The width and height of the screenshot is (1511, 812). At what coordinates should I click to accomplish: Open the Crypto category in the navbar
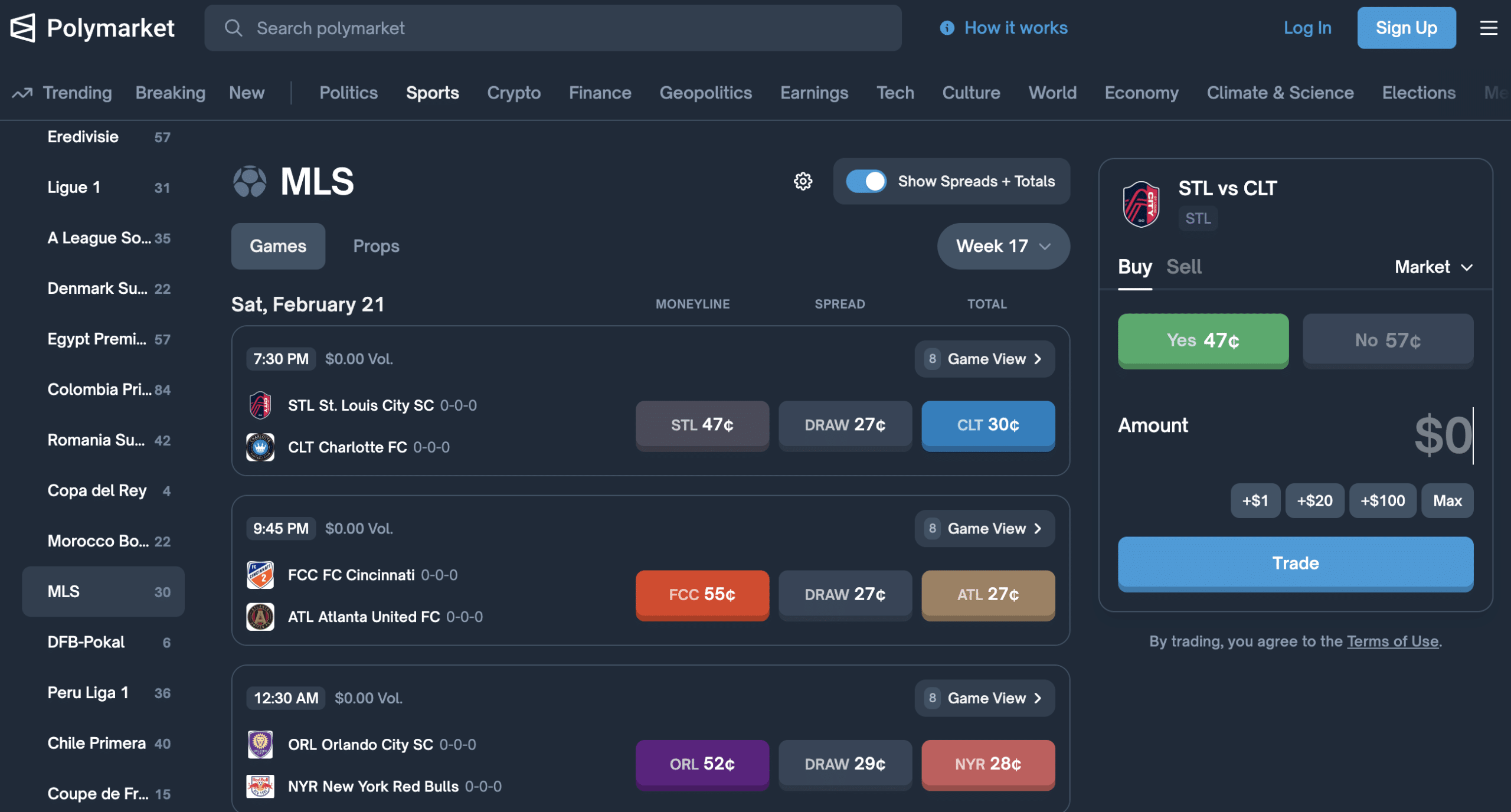click(513, 93)
